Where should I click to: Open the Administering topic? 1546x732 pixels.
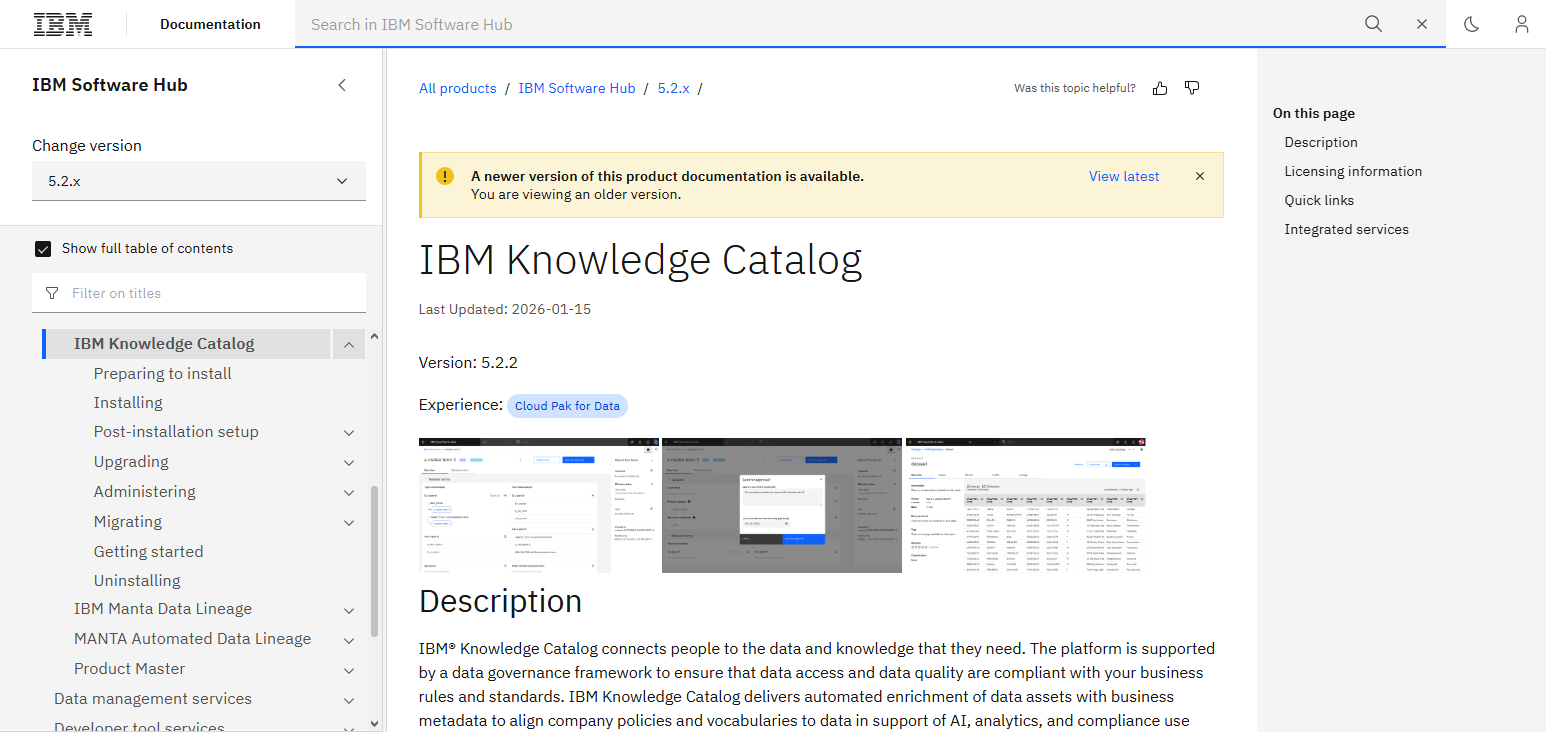(x=145, y=491)
